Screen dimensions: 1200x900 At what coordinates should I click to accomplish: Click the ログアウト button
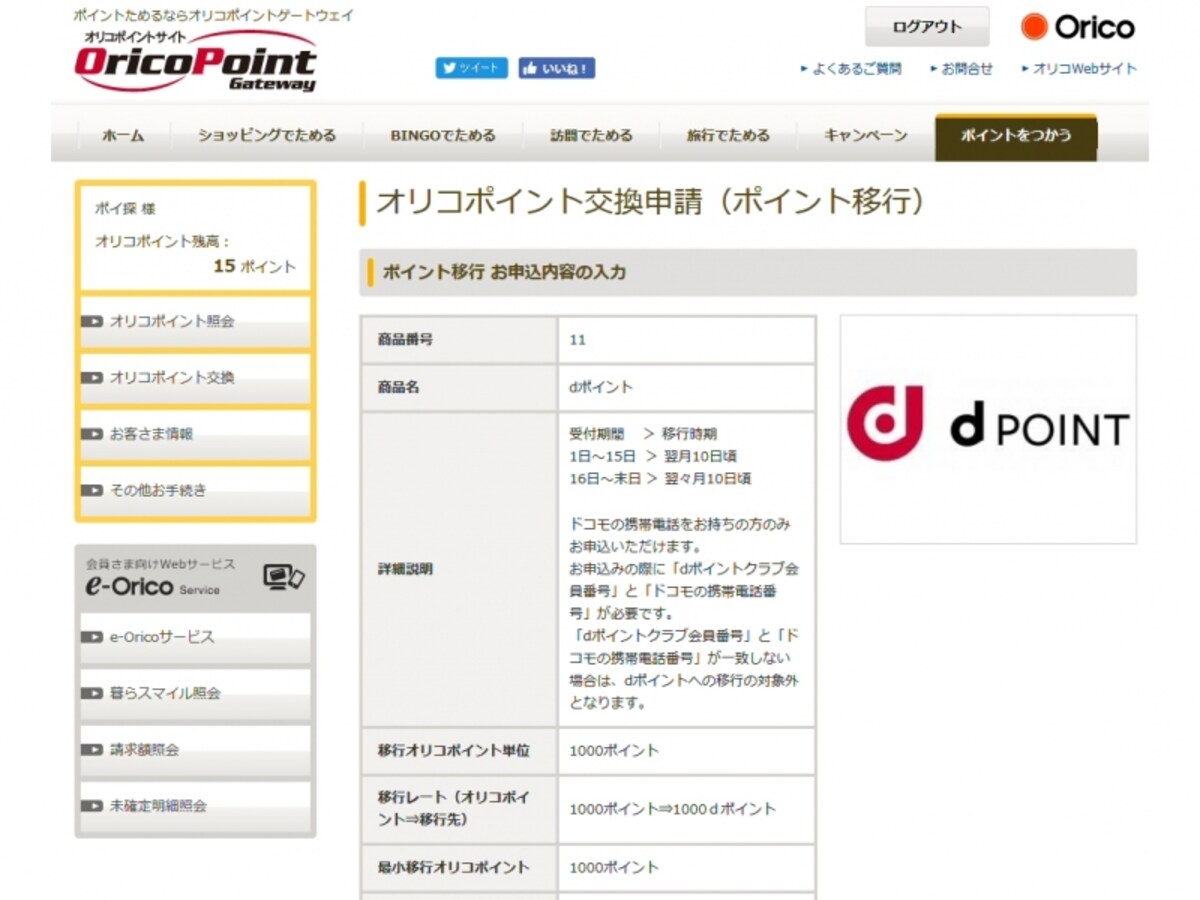927,27
